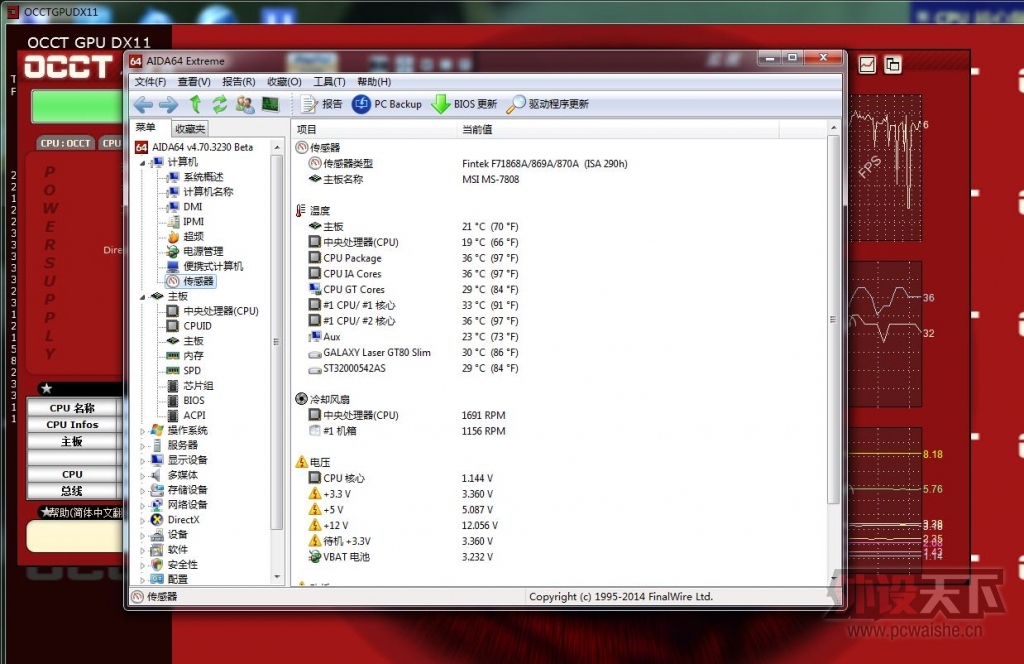Viewport: 1024px width, 664px height.
Task: Open the SPD tree item
Action: tap(192, 371)
